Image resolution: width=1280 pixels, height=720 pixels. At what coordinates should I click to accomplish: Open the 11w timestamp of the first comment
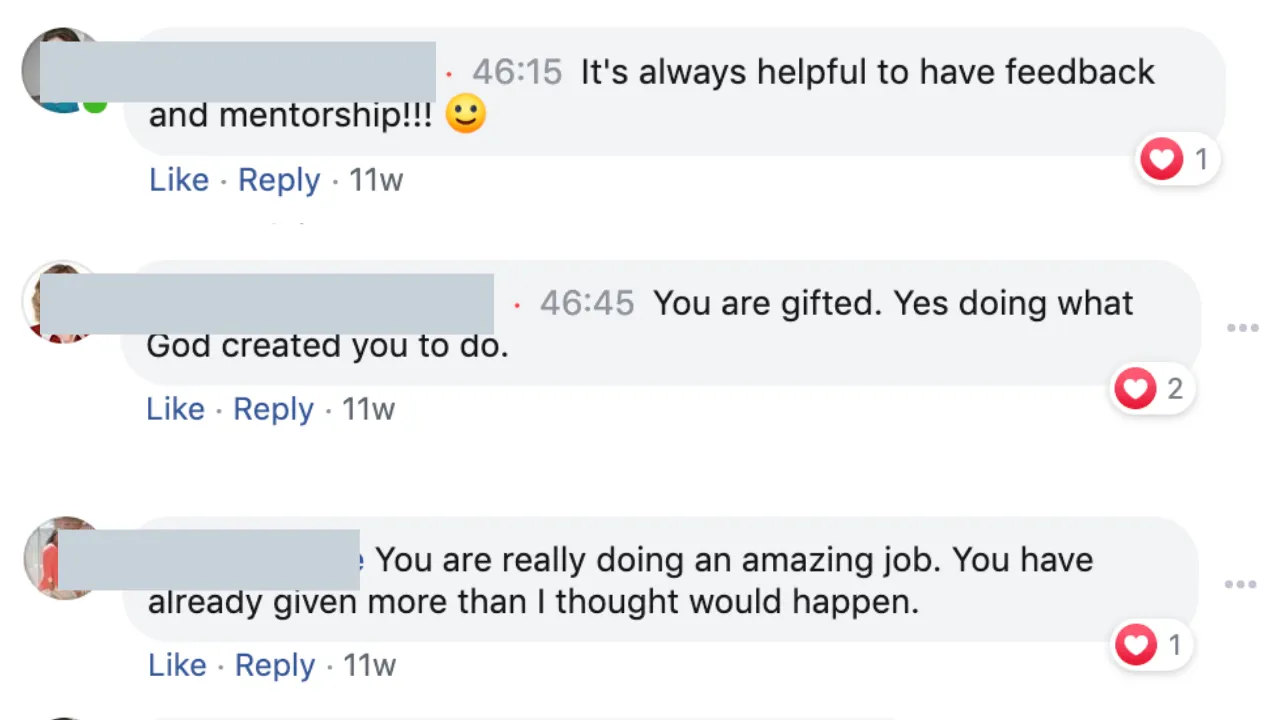coord(376,181)
